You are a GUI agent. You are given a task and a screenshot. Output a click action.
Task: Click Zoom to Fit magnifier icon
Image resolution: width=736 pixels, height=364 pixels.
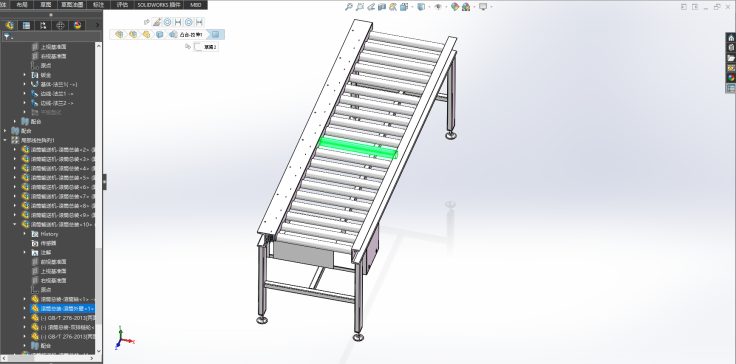pyautogui.click(x=348, y=7)
